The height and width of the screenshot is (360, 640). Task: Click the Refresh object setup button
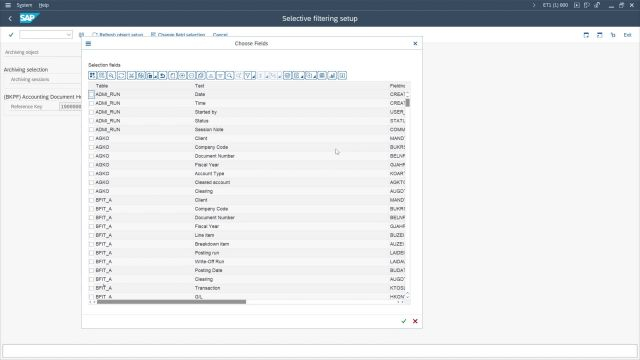[x=118, y=35]
